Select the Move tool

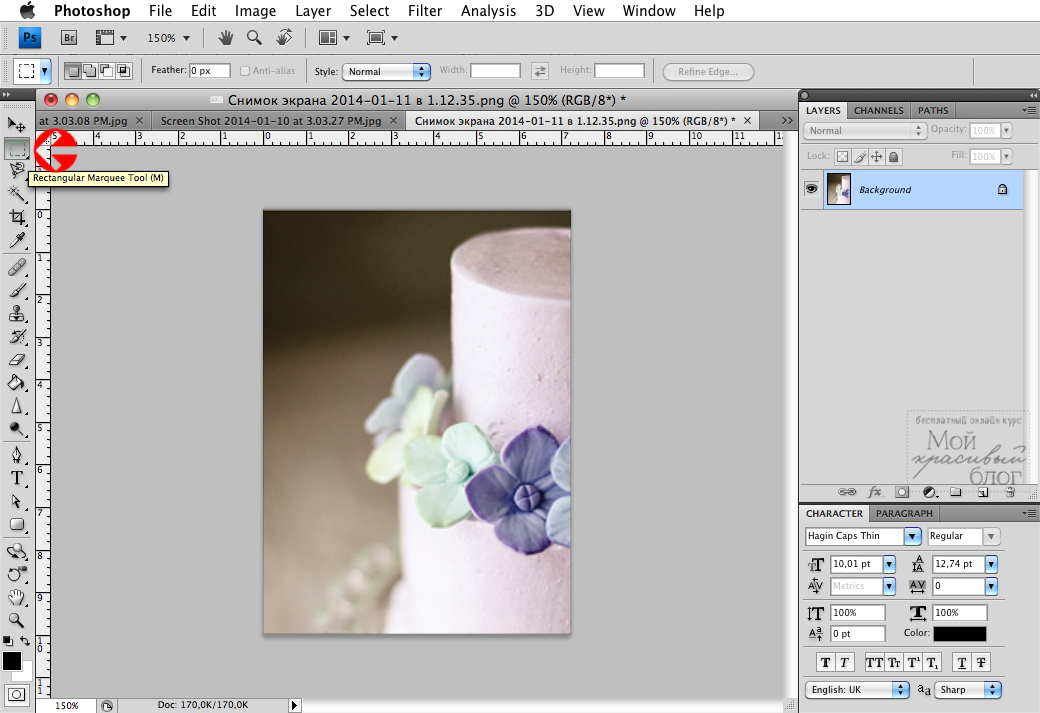click(x=17, y=125)
